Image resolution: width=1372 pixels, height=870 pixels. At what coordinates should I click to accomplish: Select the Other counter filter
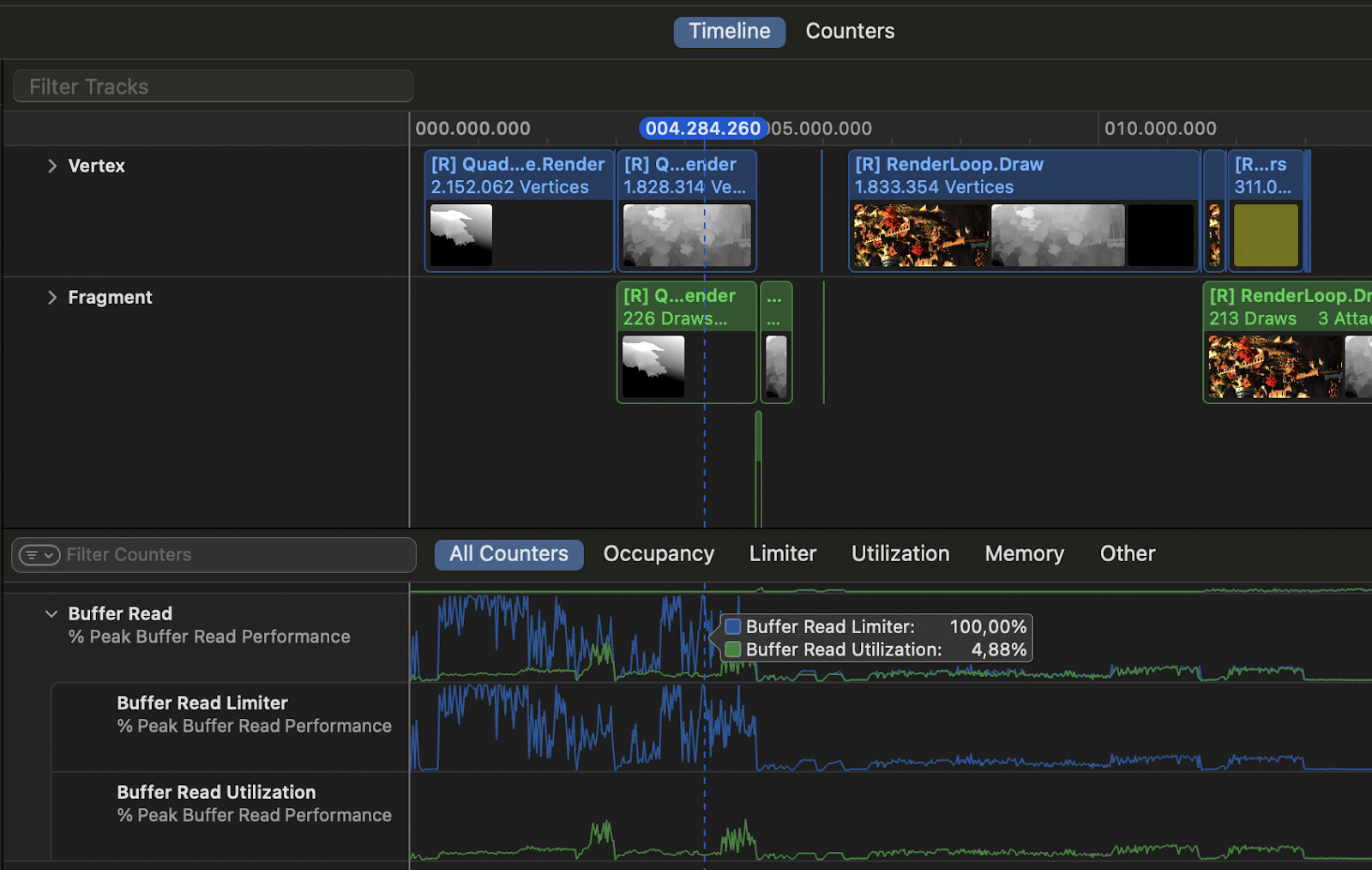click(x=1127, y=553)
